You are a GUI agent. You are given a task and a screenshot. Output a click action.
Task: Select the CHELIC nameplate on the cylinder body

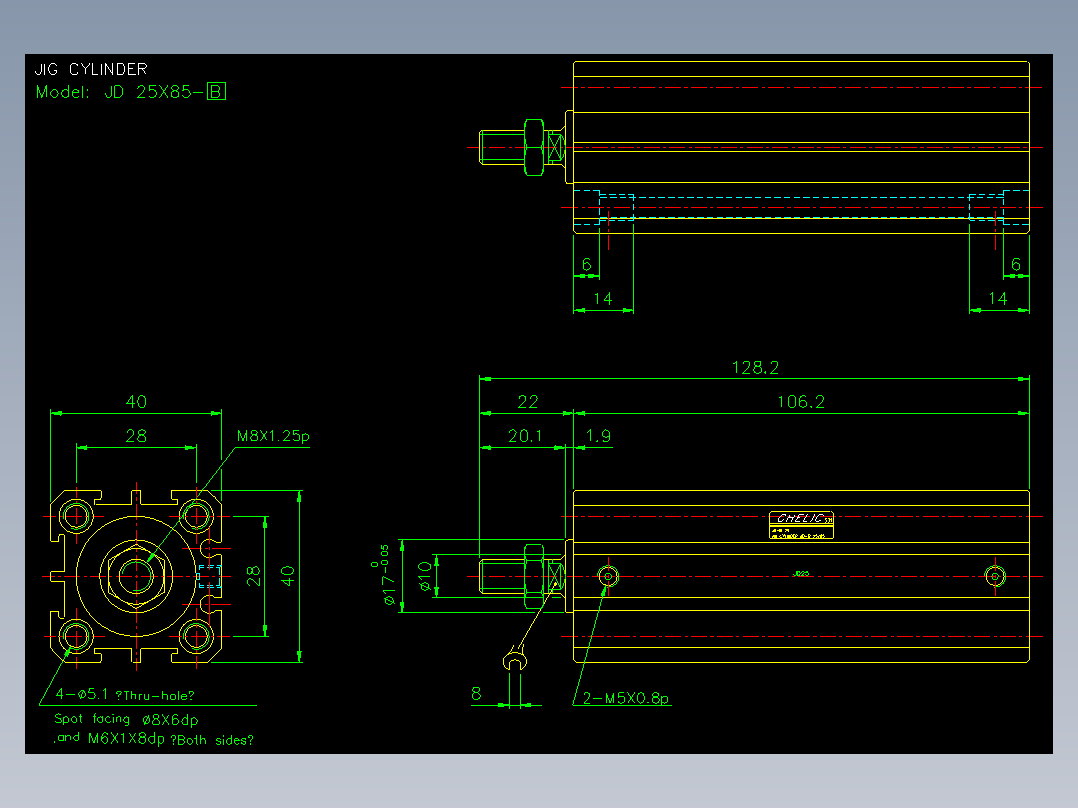801,525
